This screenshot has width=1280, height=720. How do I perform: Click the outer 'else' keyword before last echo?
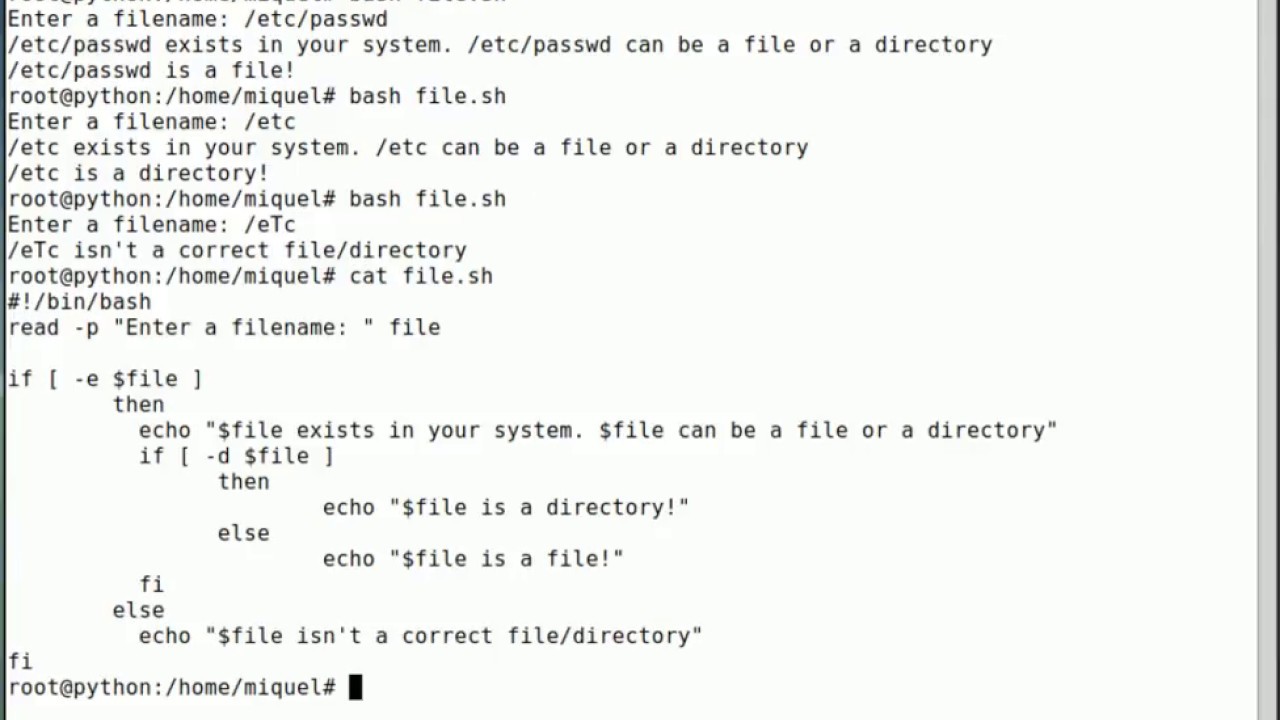point(138,610)
